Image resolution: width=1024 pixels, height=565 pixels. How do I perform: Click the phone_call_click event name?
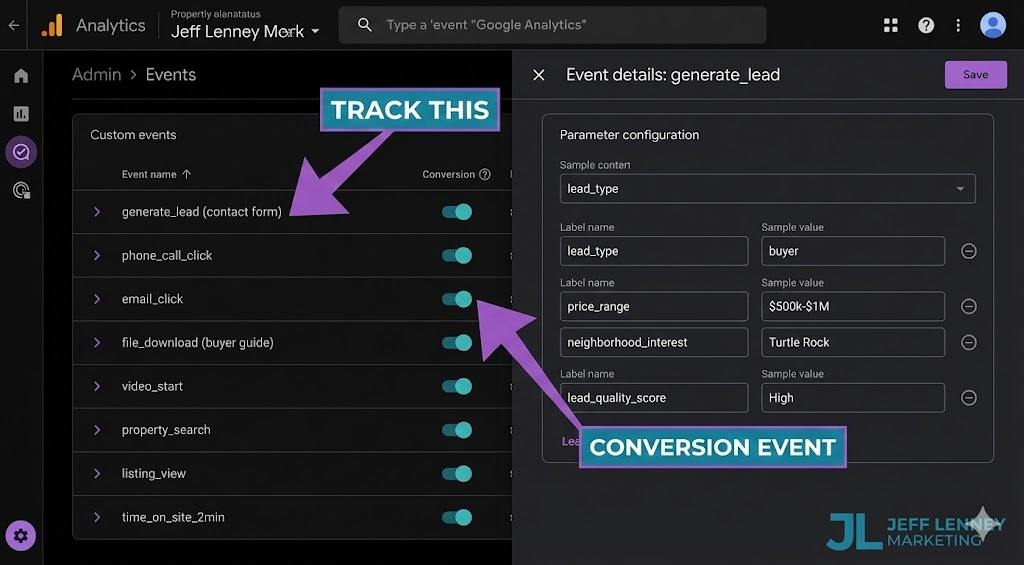(167, 255)
